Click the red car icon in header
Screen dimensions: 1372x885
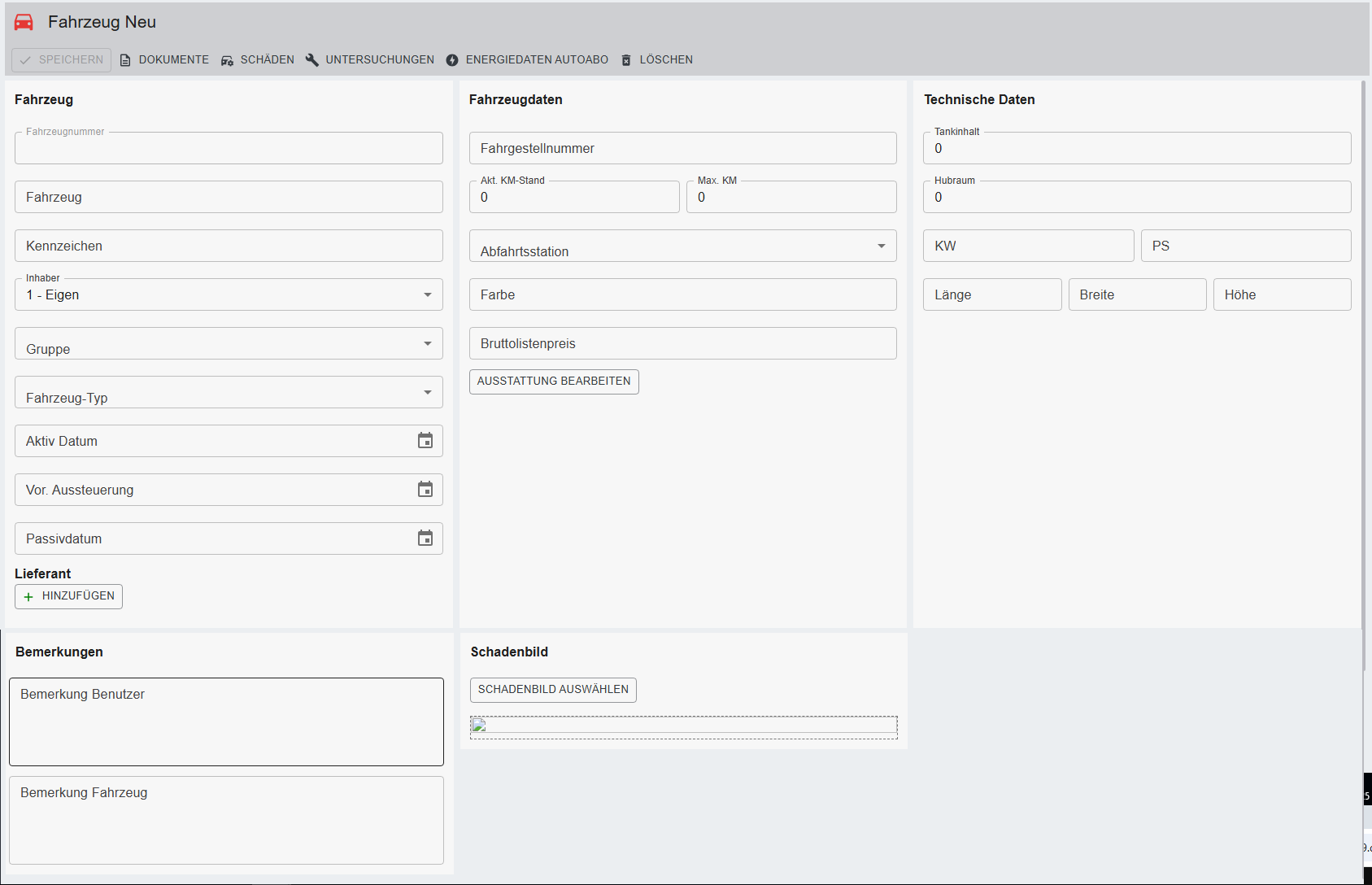tap(24, 22)
